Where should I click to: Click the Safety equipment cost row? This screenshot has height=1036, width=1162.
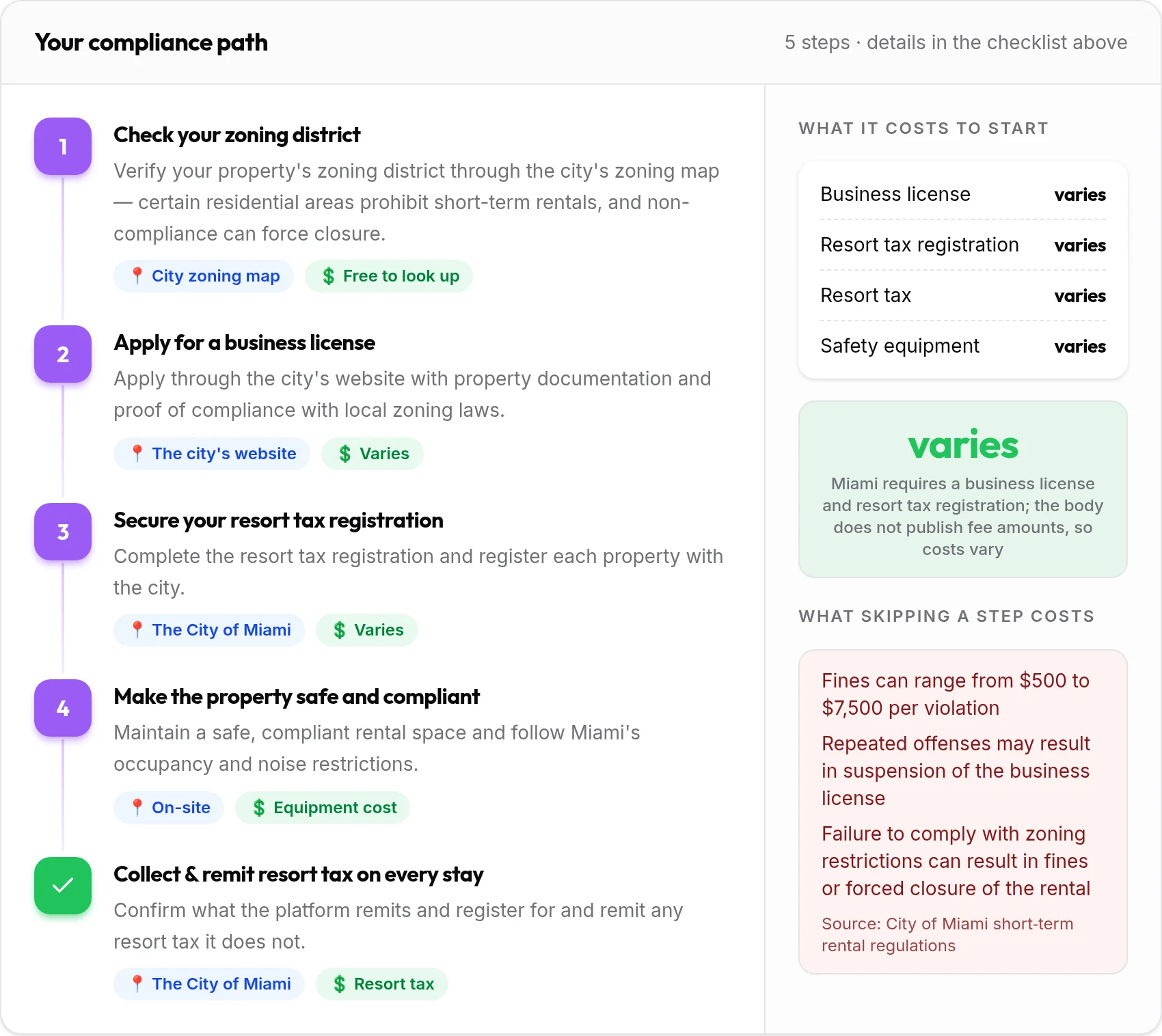coord(963,346)
